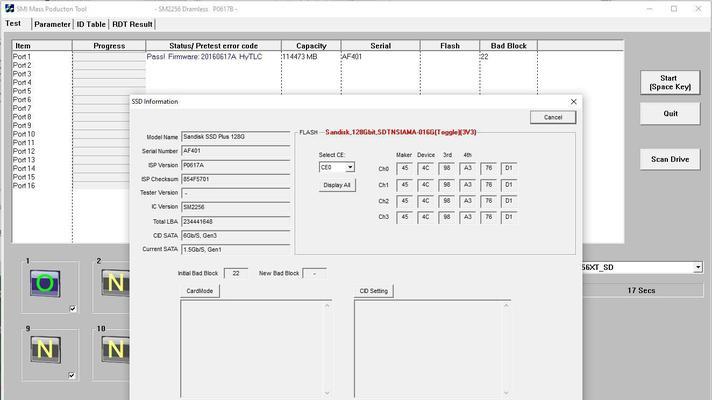Click the CID Setting button

(373, 291)
